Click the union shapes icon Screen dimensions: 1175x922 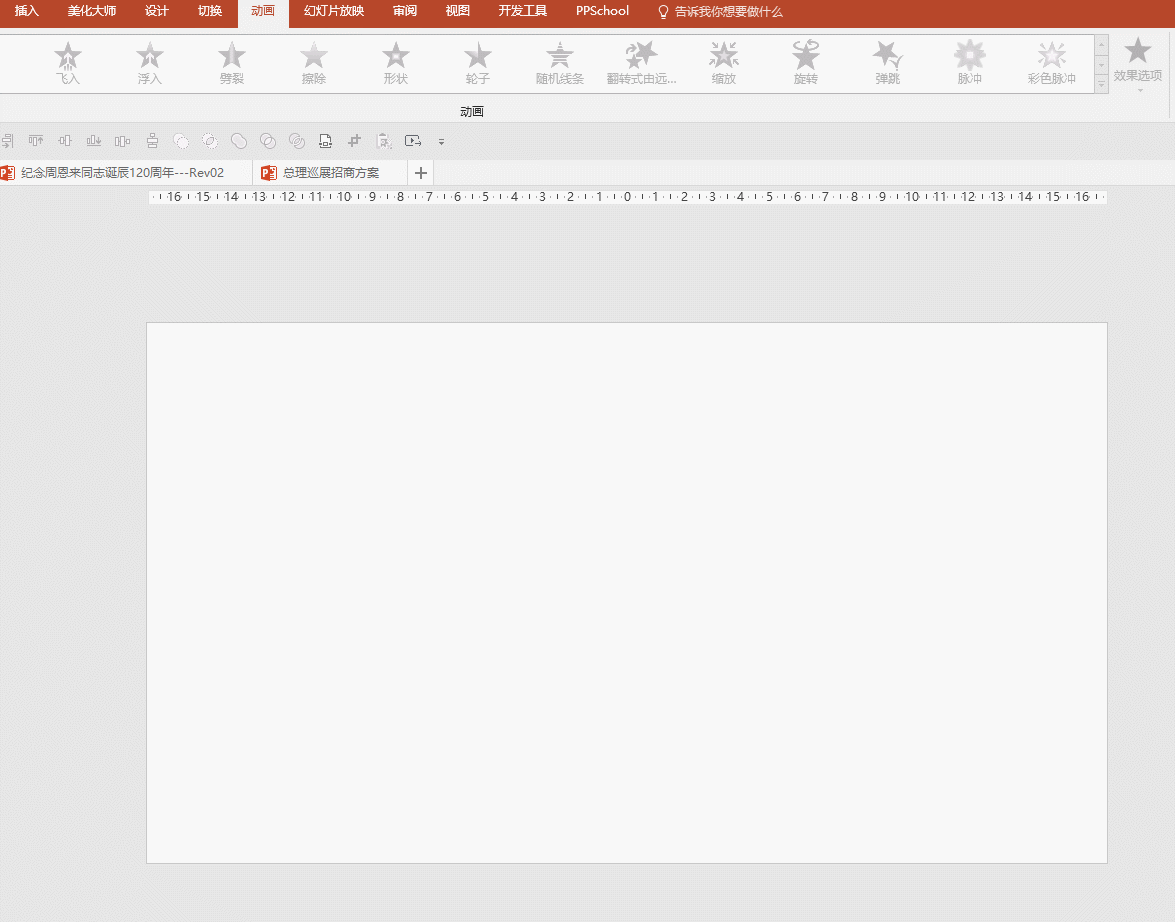click(x=239, y=141)
